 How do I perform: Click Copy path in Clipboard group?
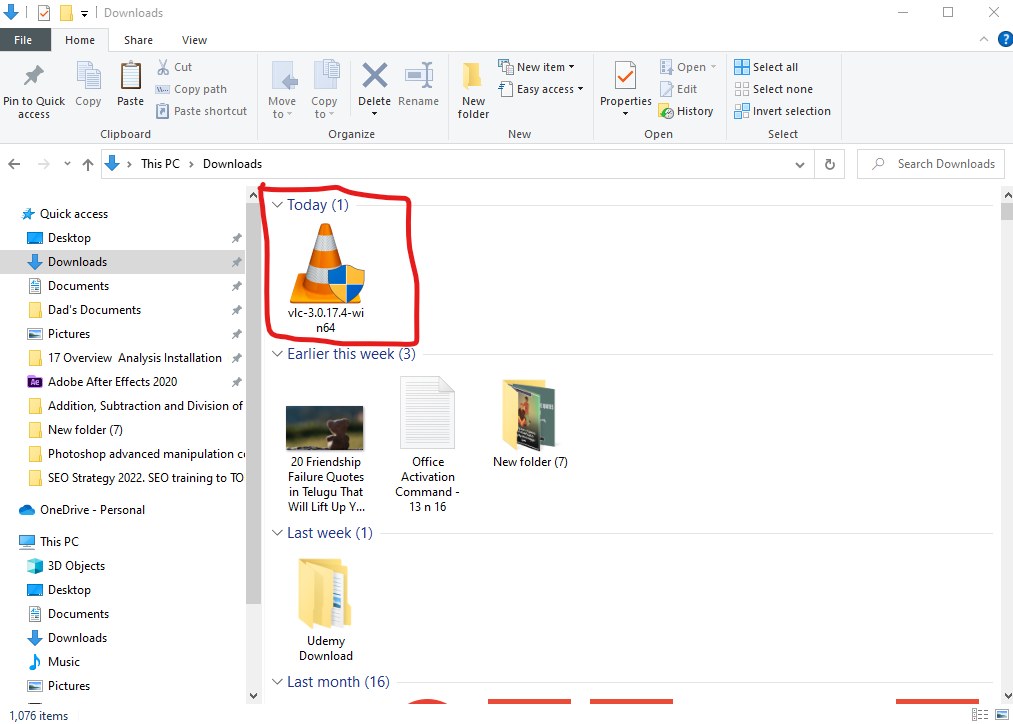[x=191, y=89]
